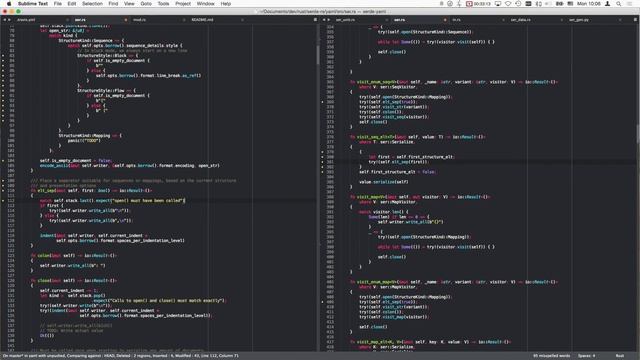Open Spotlight search in menu bar
The height and width of the screenshot is (360, 640).
pos(619,4)
